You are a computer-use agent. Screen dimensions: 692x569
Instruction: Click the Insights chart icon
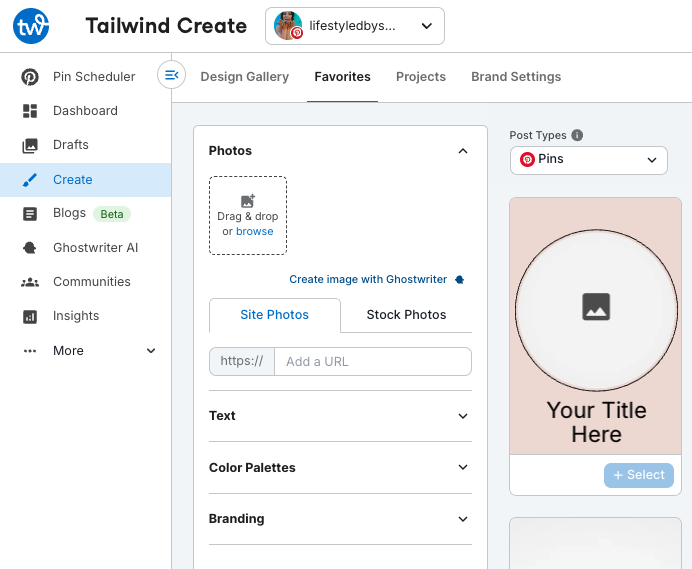30,317
